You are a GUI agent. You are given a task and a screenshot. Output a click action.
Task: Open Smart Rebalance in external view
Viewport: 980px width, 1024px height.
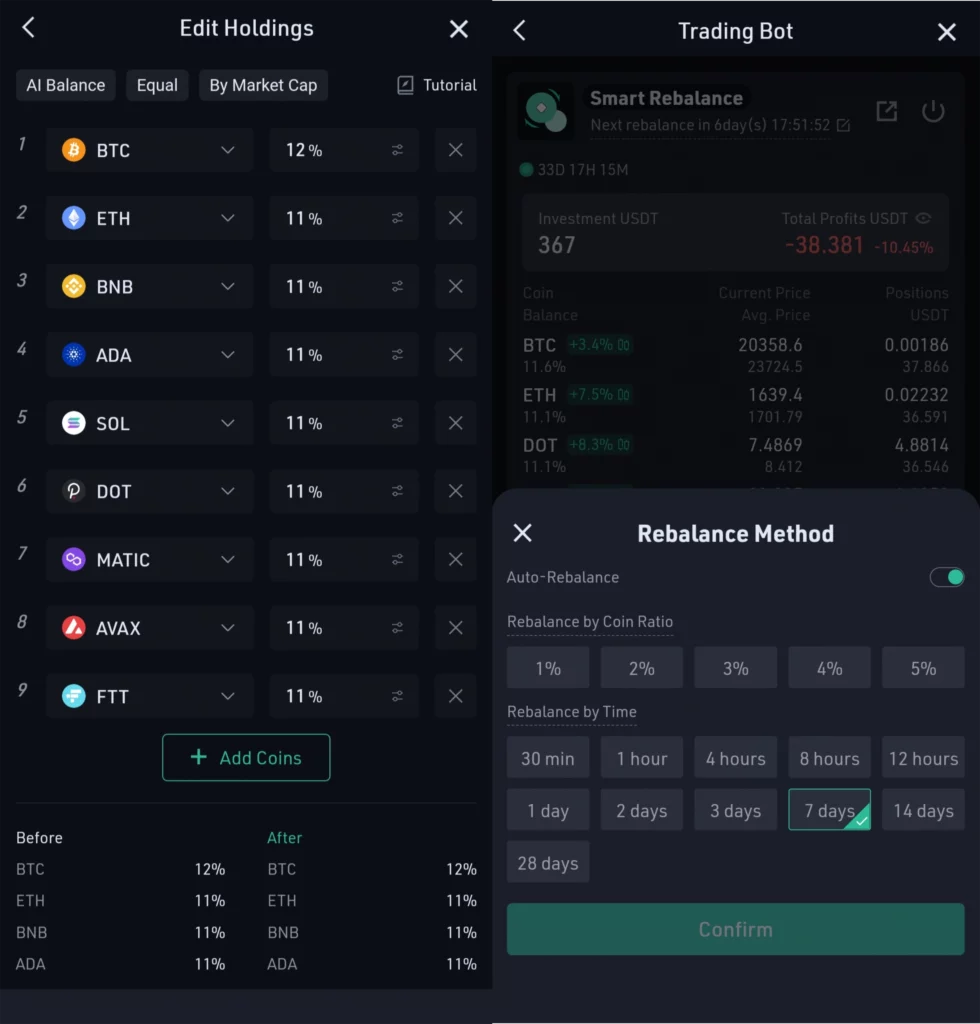point(887,112)
